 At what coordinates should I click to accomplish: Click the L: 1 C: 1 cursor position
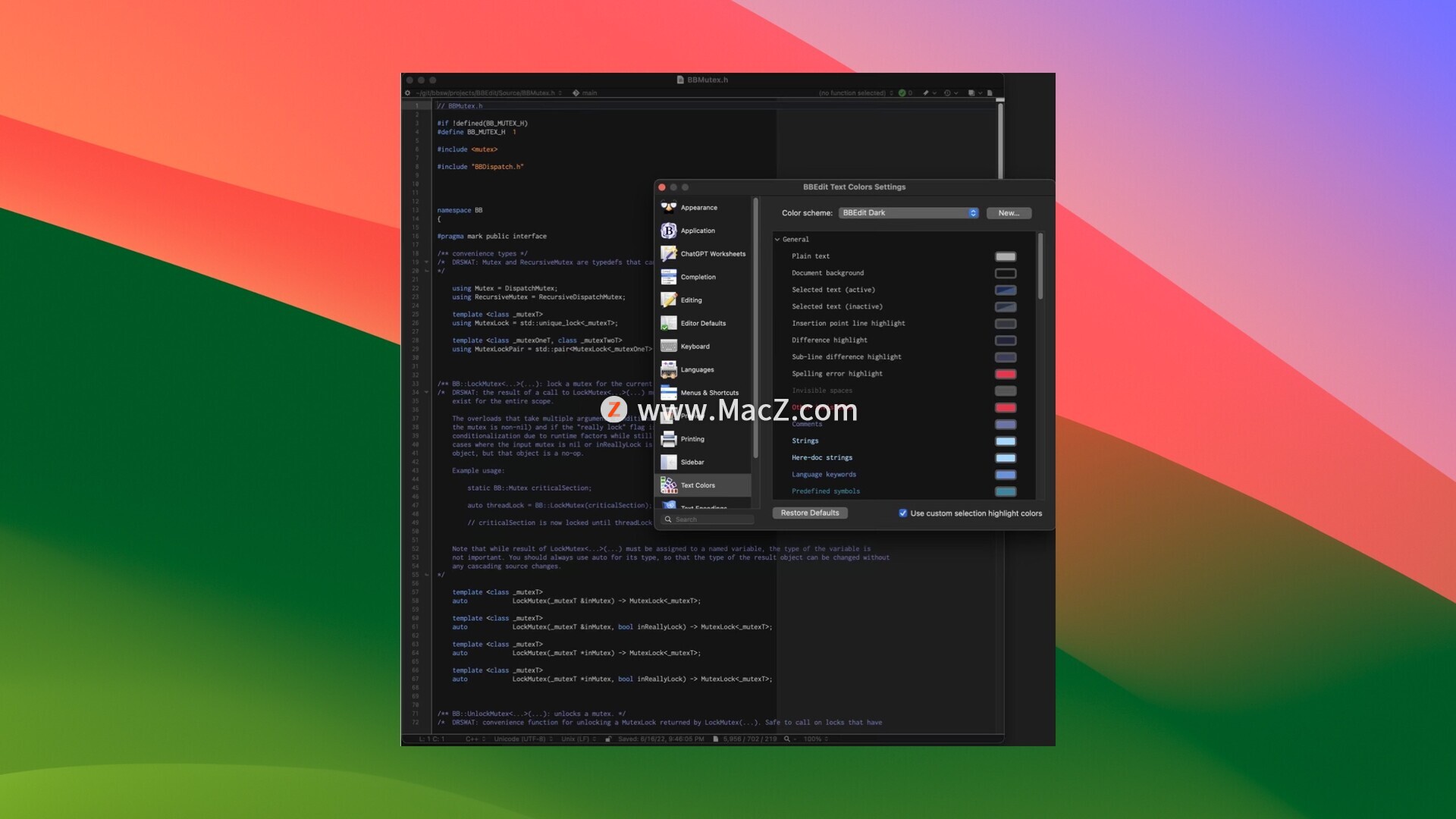[x=431, y=739]
